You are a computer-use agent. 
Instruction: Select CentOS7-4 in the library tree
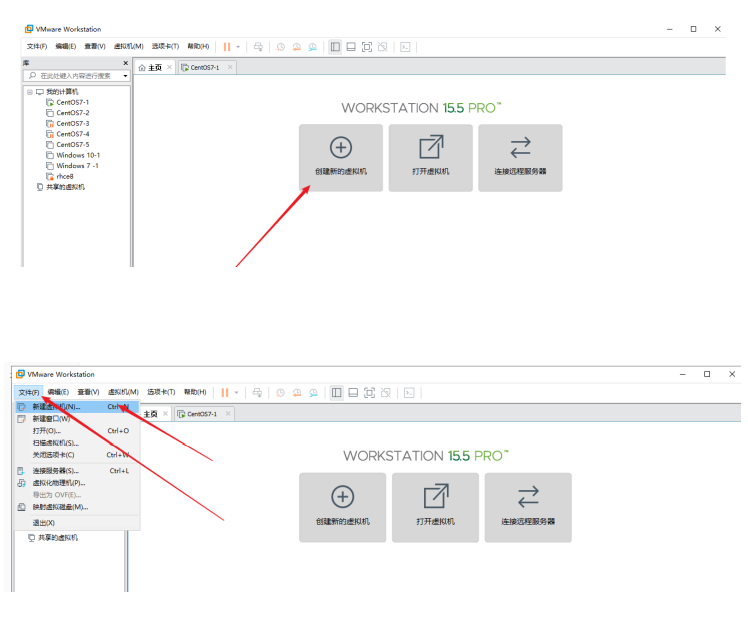[x=67, y=134]
